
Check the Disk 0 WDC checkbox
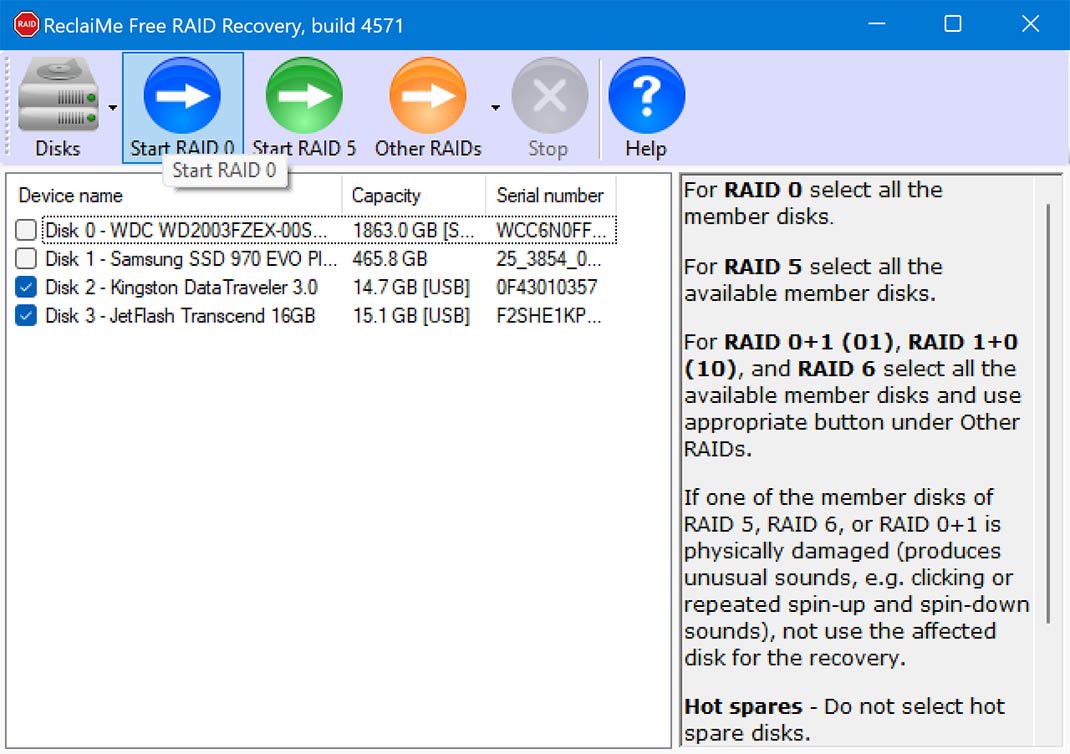pyautogui.click(x=26, y=231)
